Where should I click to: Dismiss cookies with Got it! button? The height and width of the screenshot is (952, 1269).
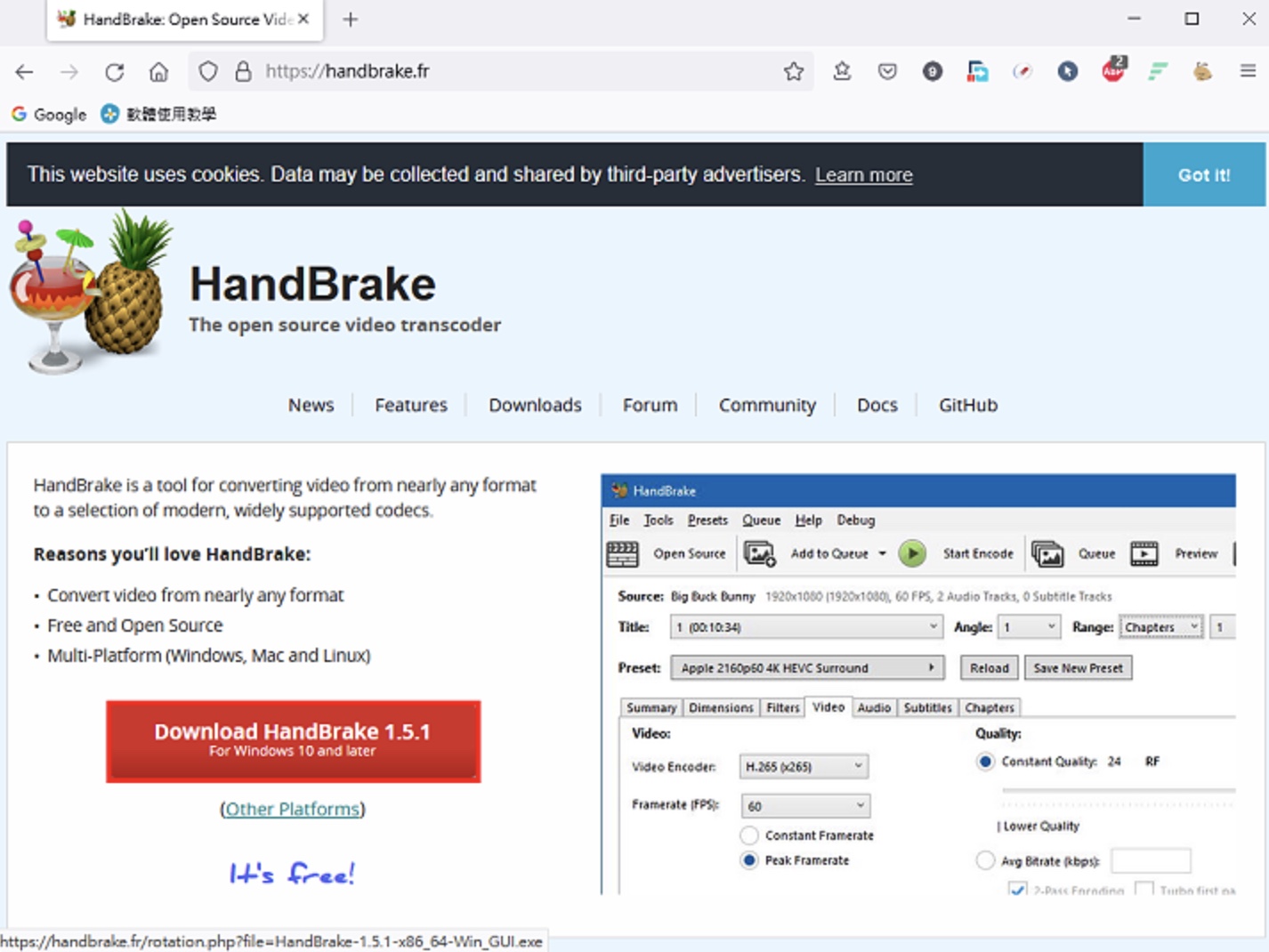1204,175
